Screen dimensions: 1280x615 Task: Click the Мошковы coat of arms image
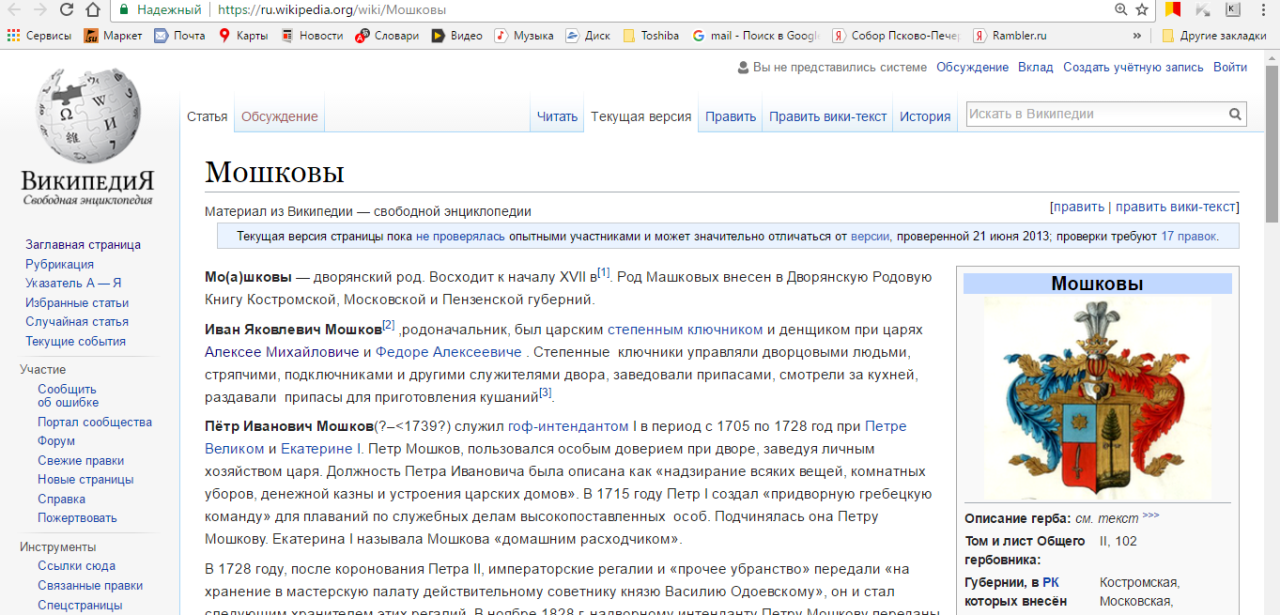(x=1097, y=397)
